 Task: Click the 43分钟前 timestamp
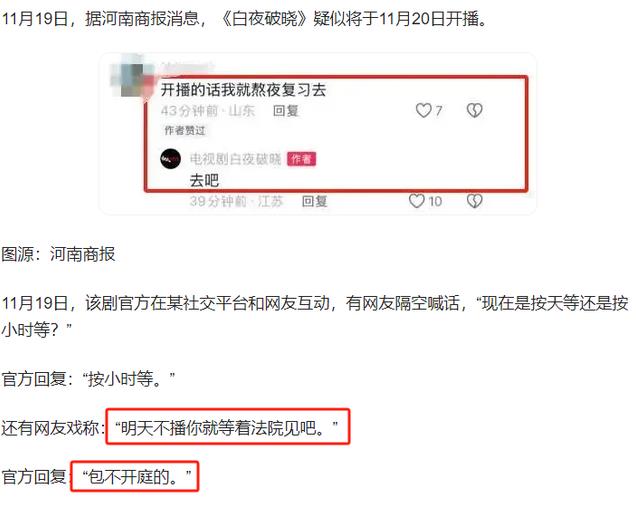click(x=189, y=111)
